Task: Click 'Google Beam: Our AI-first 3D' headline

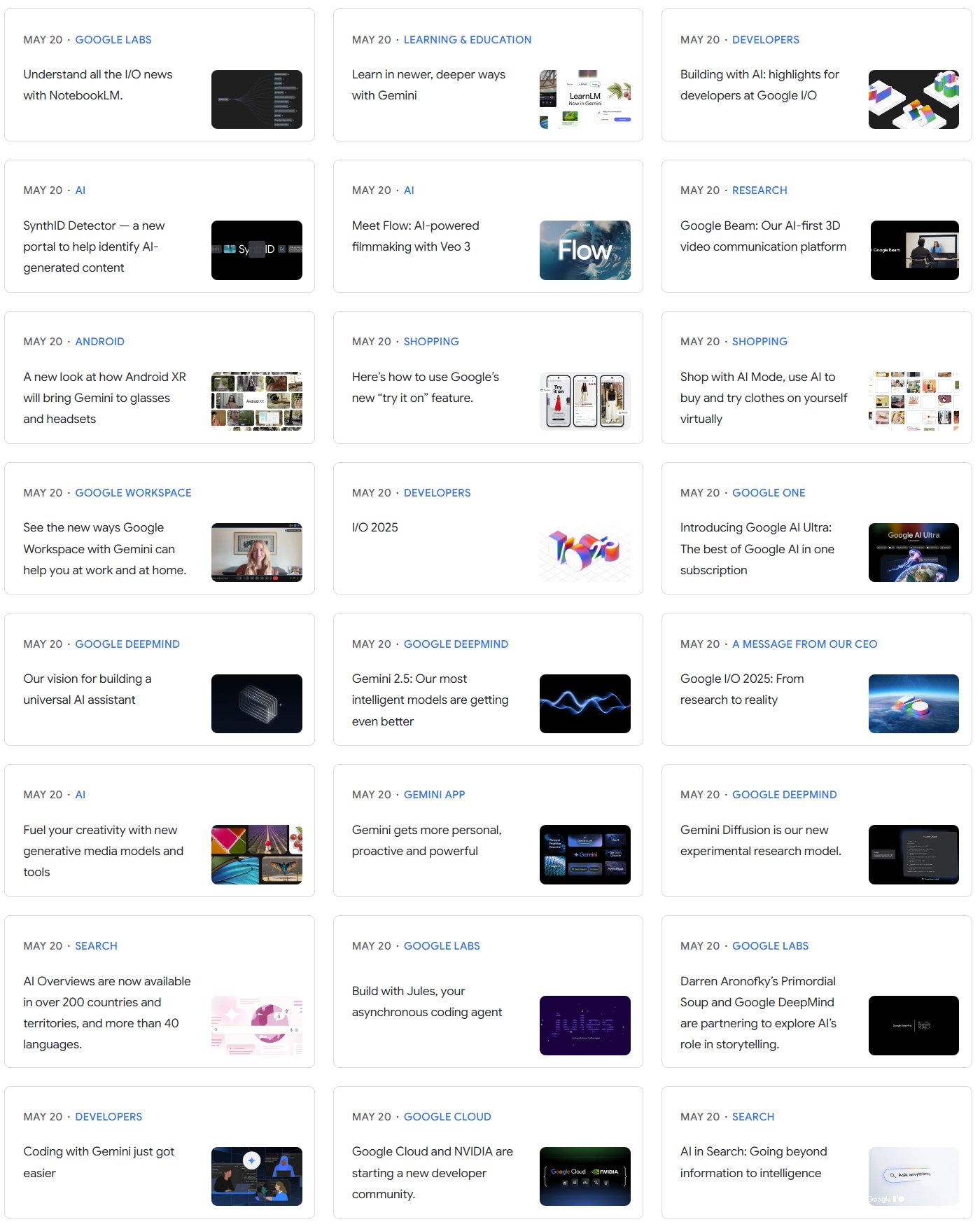Action: [763, 236]
